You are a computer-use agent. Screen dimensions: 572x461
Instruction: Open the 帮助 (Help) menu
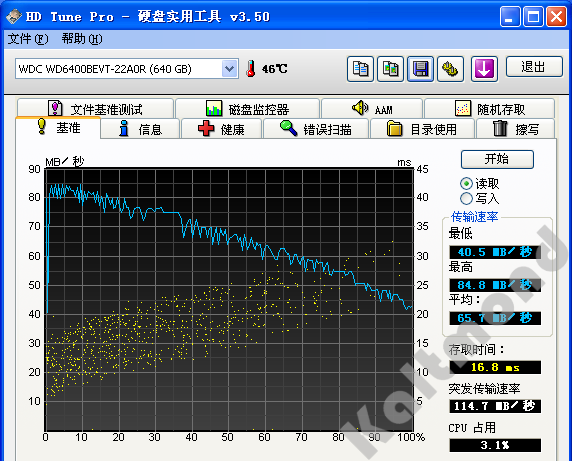(82, 39)
